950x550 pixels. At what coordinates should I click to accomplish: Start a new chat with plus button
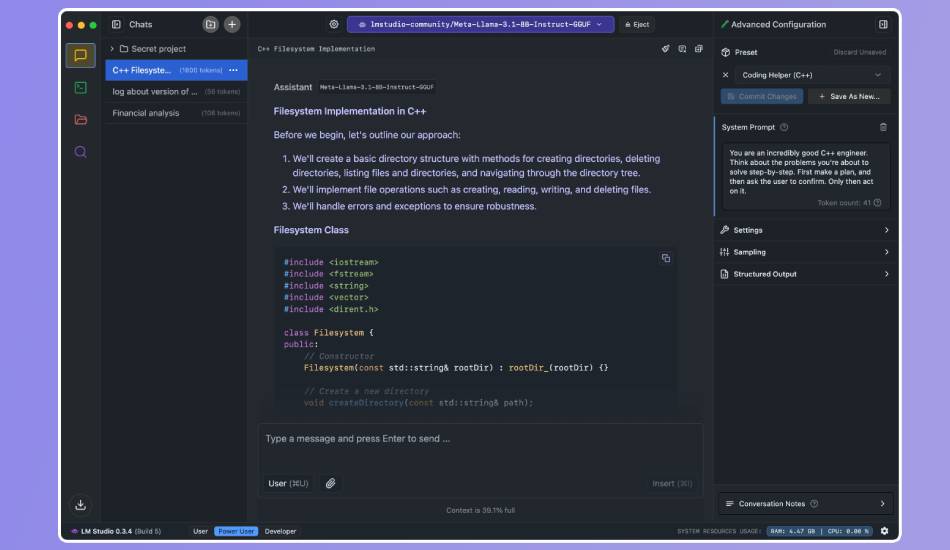(x=232, y=24)
